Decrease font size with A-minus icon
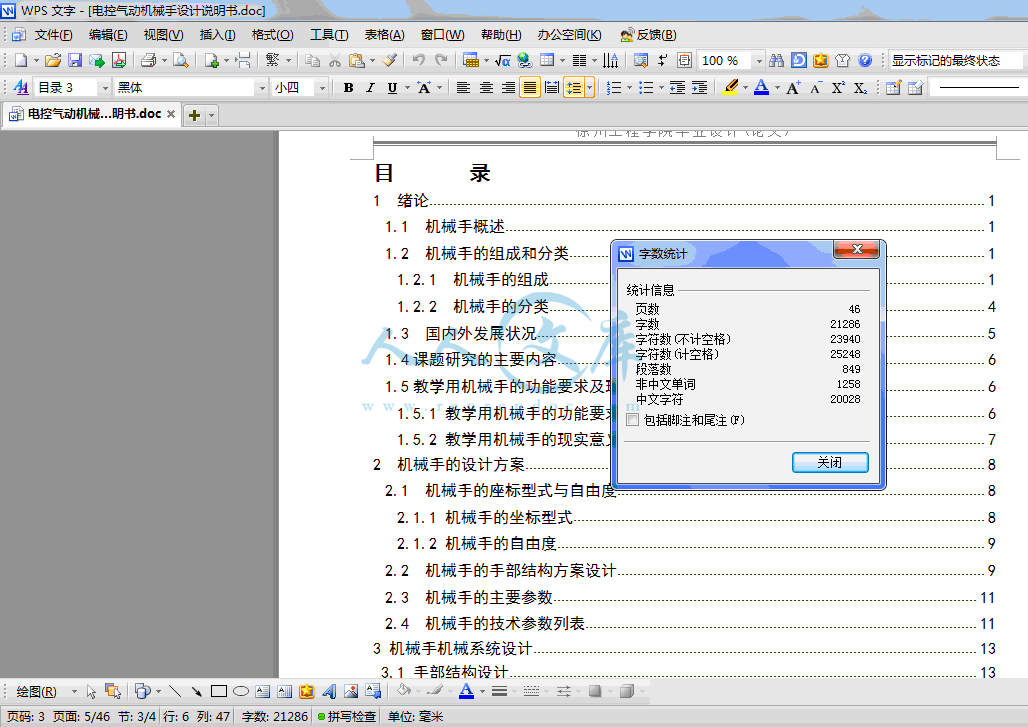This screenshot has width=1028, height=727. (x=816, y=87)
